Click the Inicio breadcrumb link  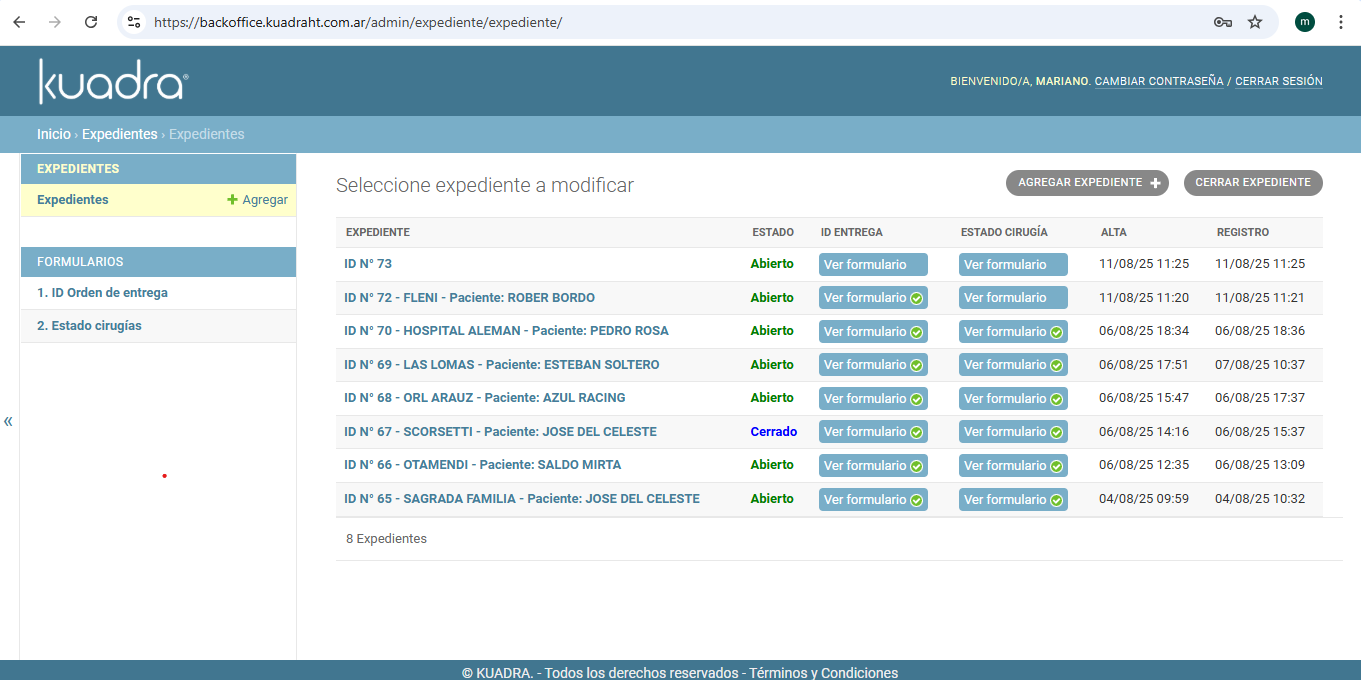point(54,134)
